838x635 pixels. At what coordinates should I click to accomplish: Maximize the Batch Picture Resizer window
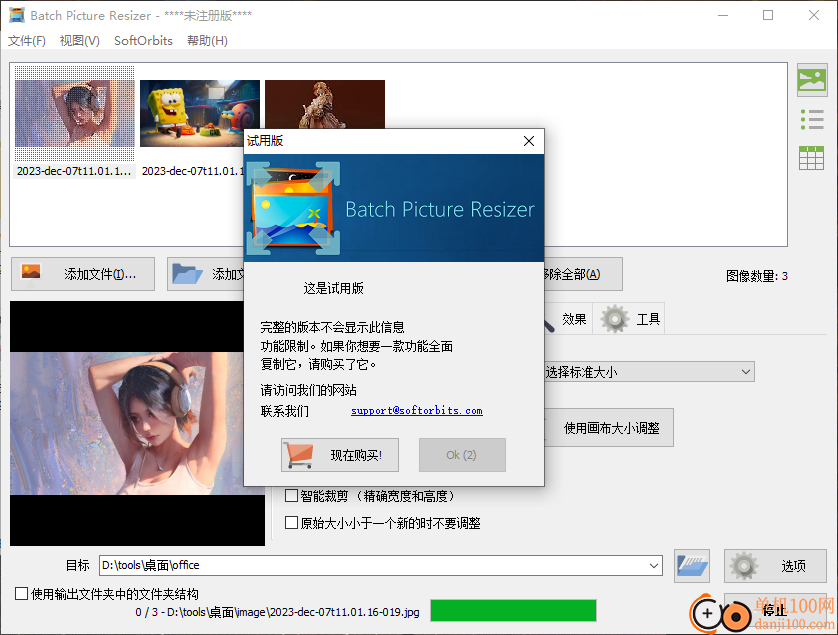click(x=768, y=16)
